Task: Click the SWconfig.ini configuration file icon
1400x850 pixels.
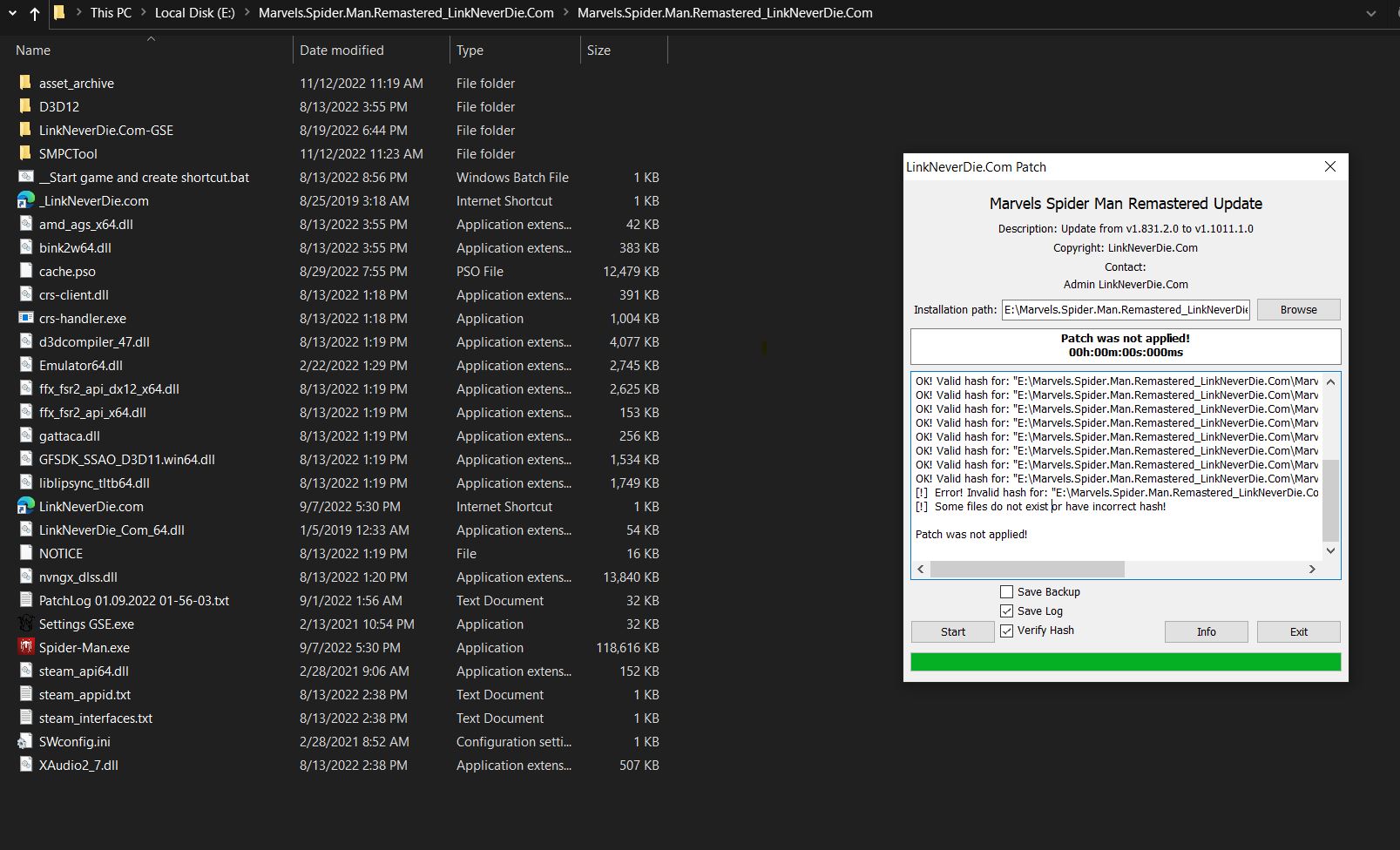Action: click(x=25, y=741)
